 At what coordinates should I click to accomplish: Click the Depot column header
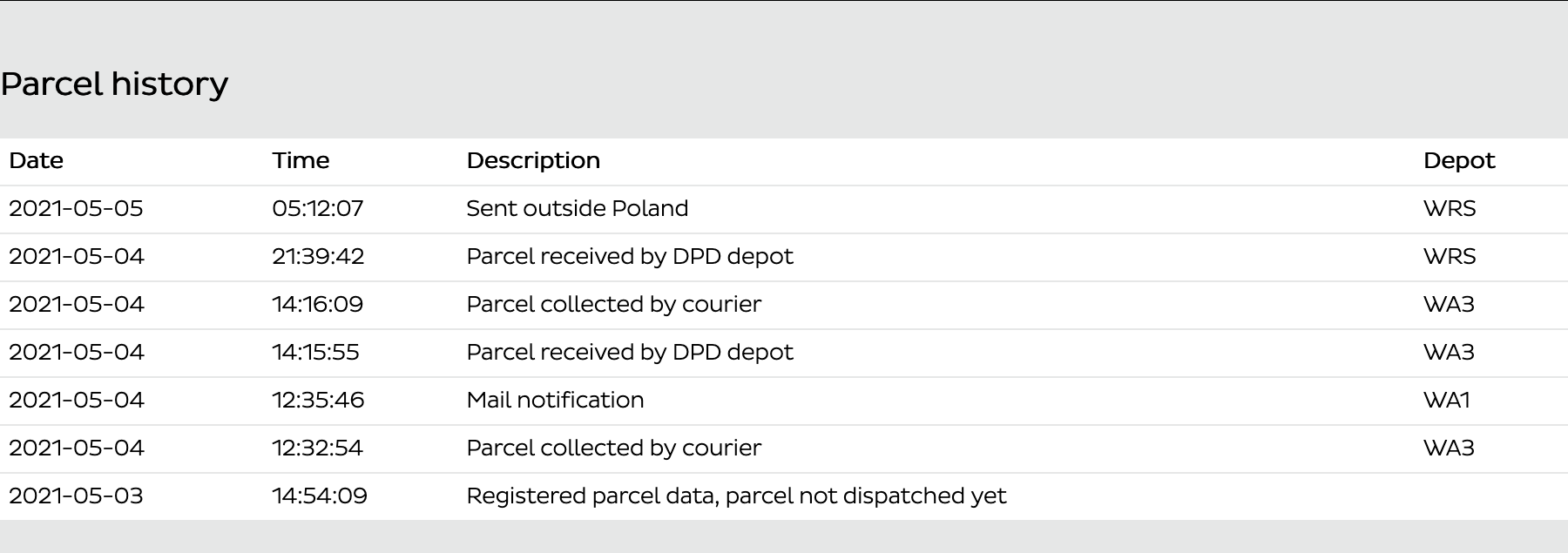pyautogui.click(x=1459, y=161)
